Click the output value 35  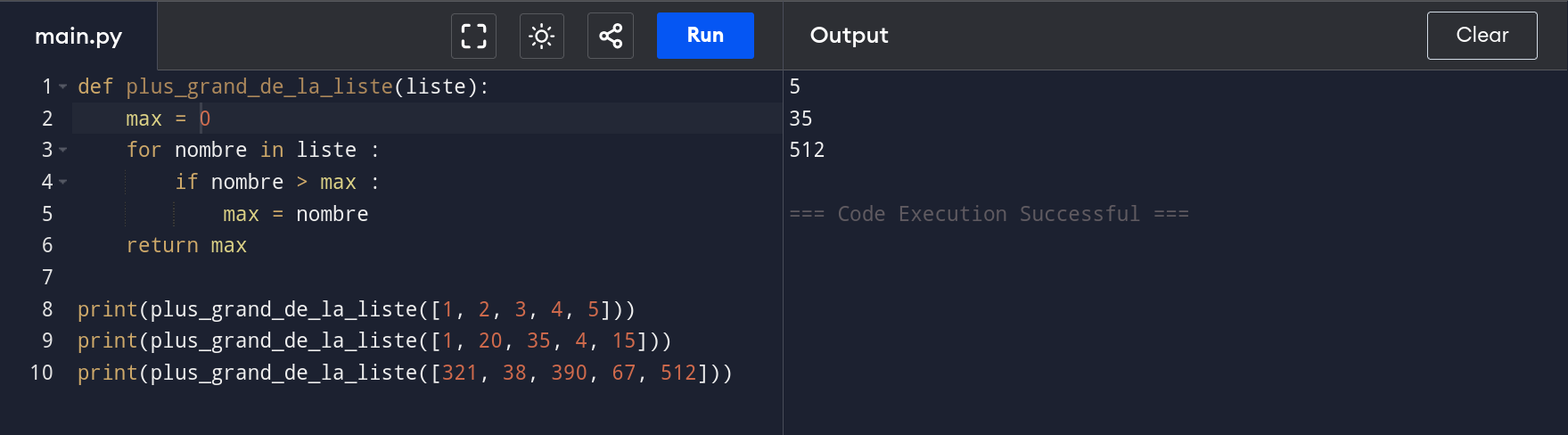click(800, 119)
